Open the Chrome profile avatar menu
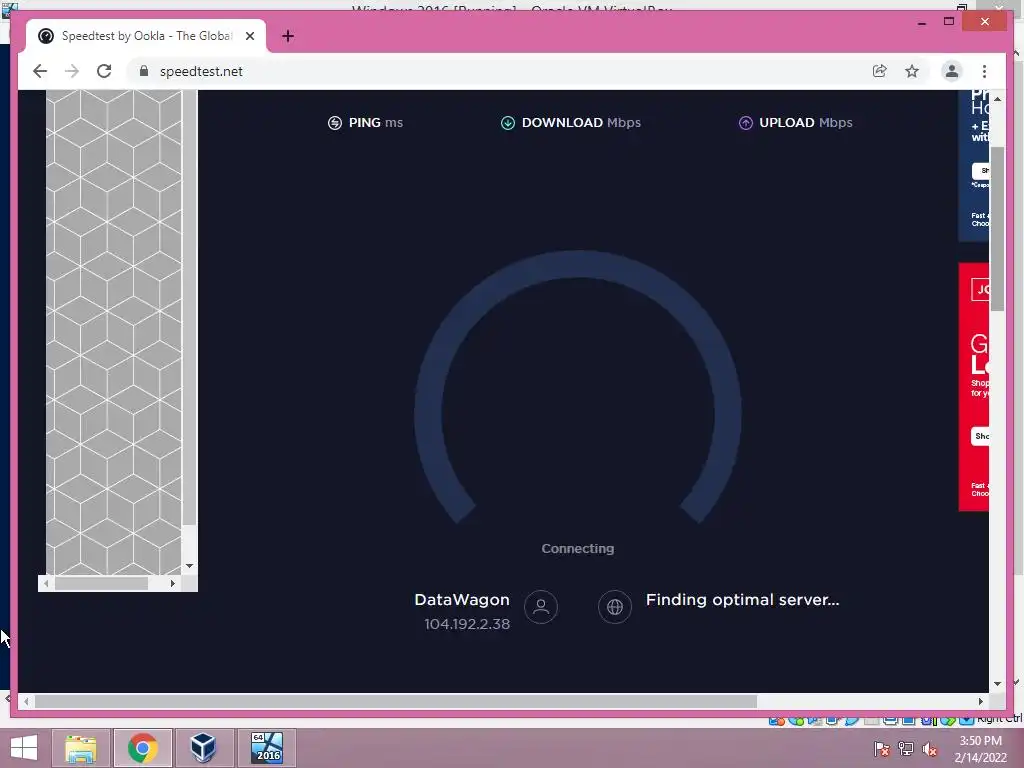This screenshot has height=768, width=1024. pos(952,71)
